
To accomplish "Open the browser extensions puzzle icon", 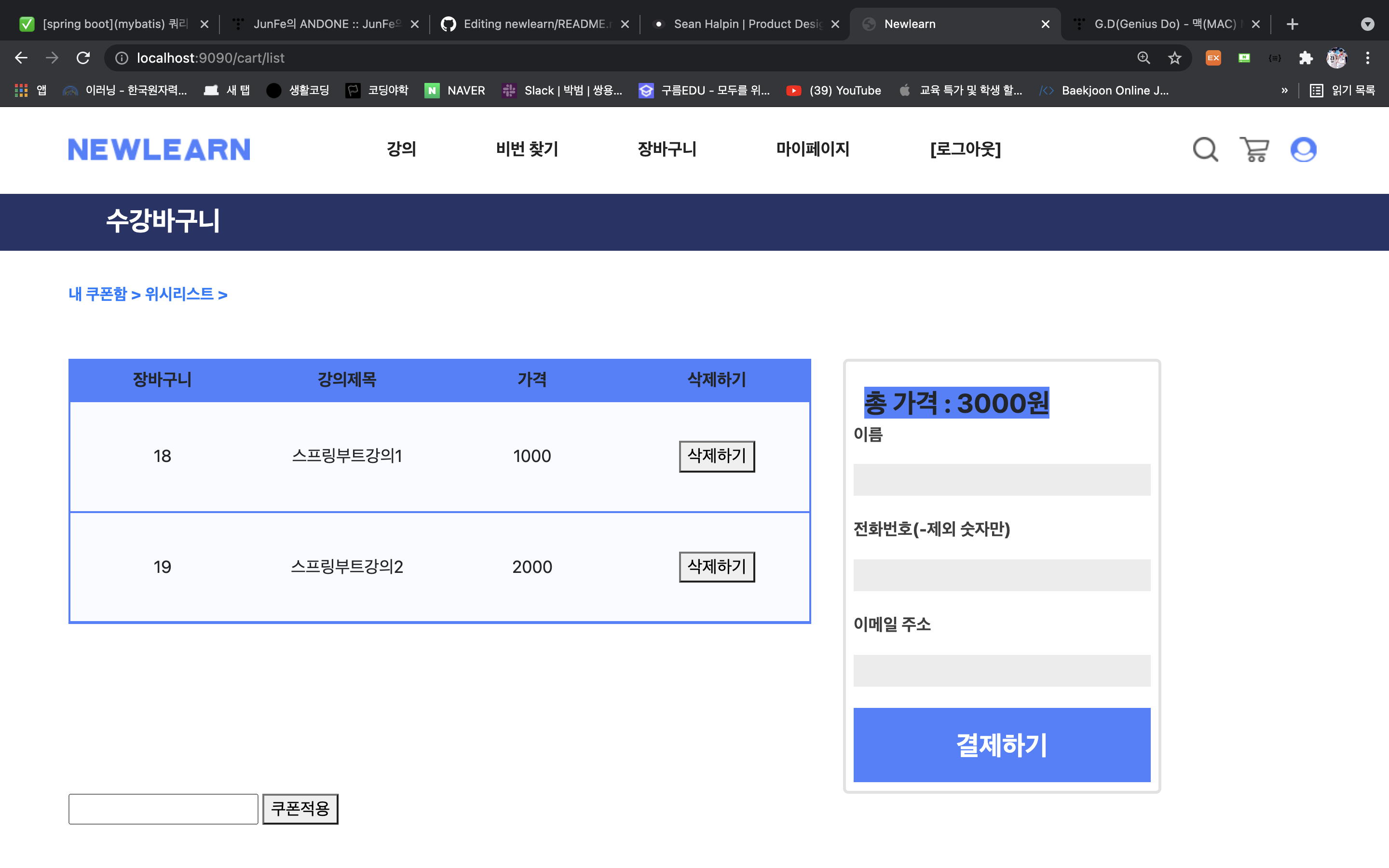I will tap(1305, 57).
